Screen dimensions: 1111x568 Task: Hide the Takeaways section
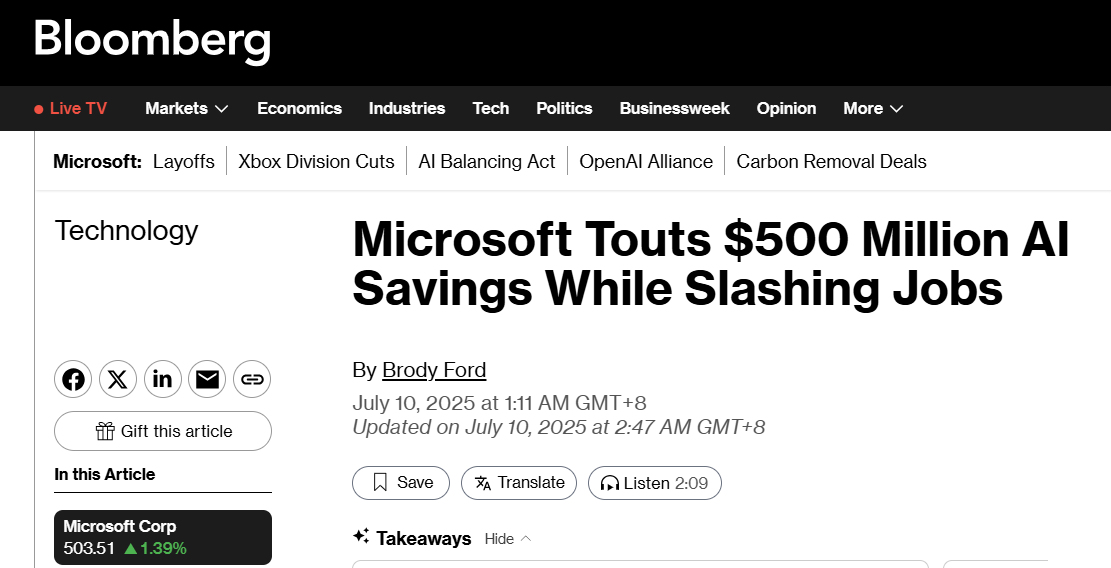508,539
